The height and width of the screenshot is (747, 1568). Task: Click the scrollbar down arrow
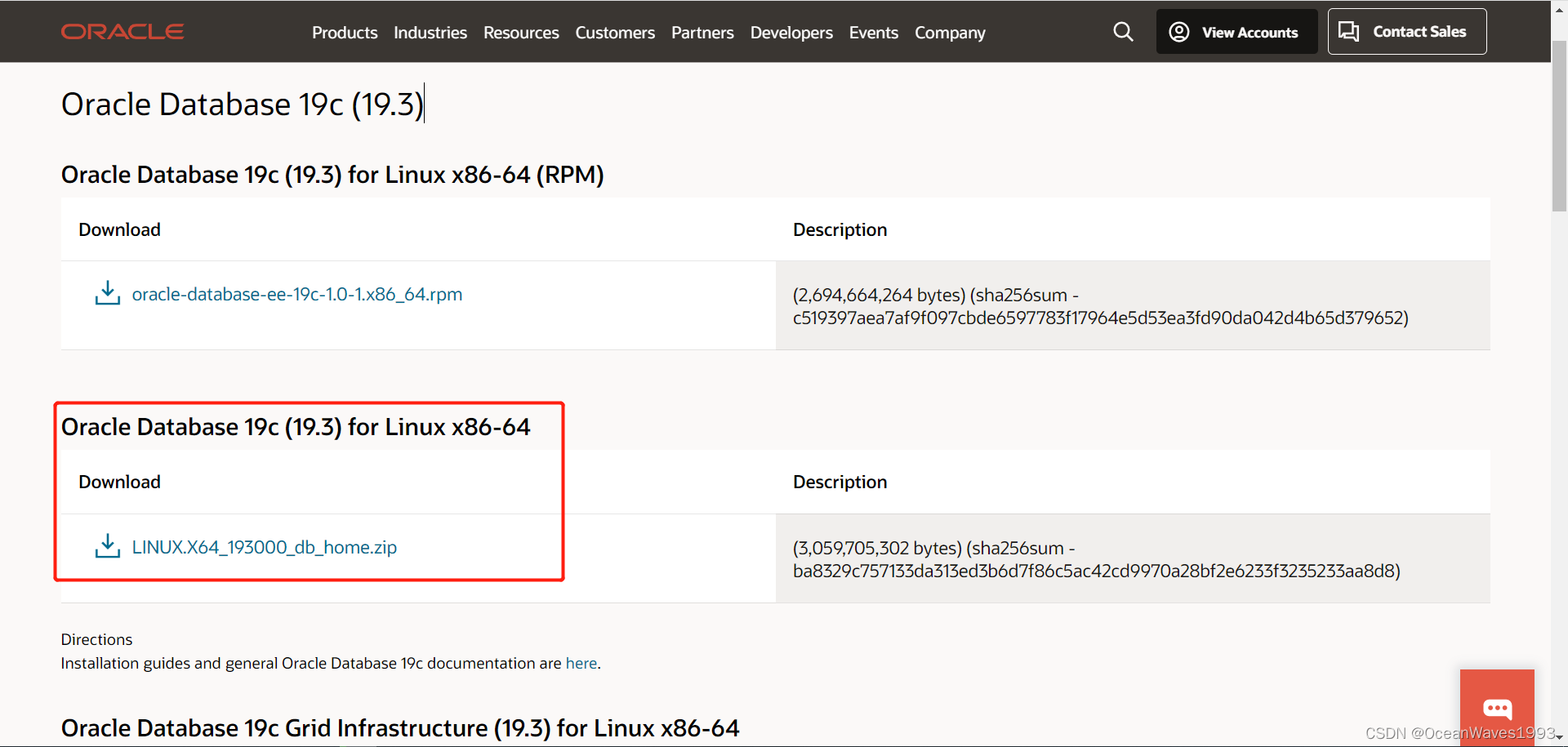click(x=1559, y=738)
